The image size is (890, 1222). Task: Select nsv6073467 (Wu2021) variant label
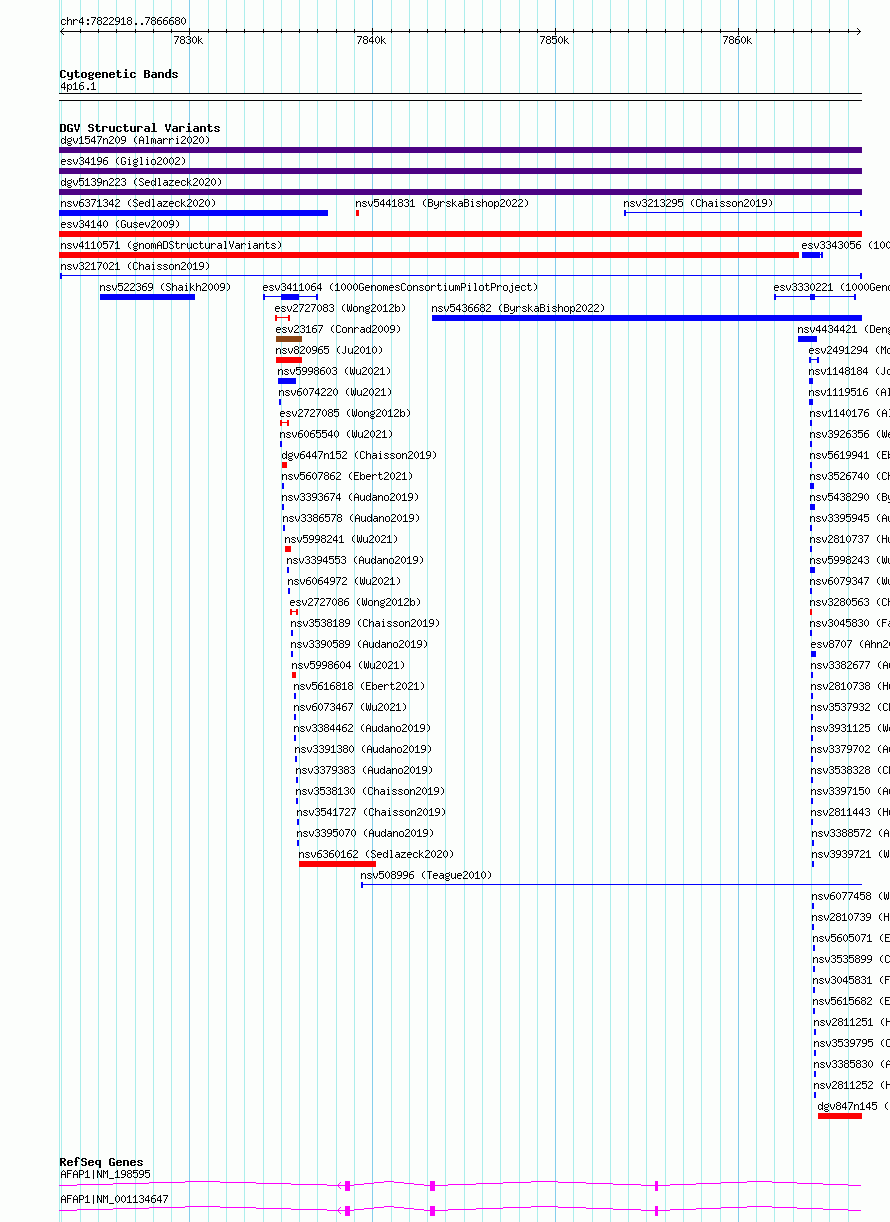[350, 707]
